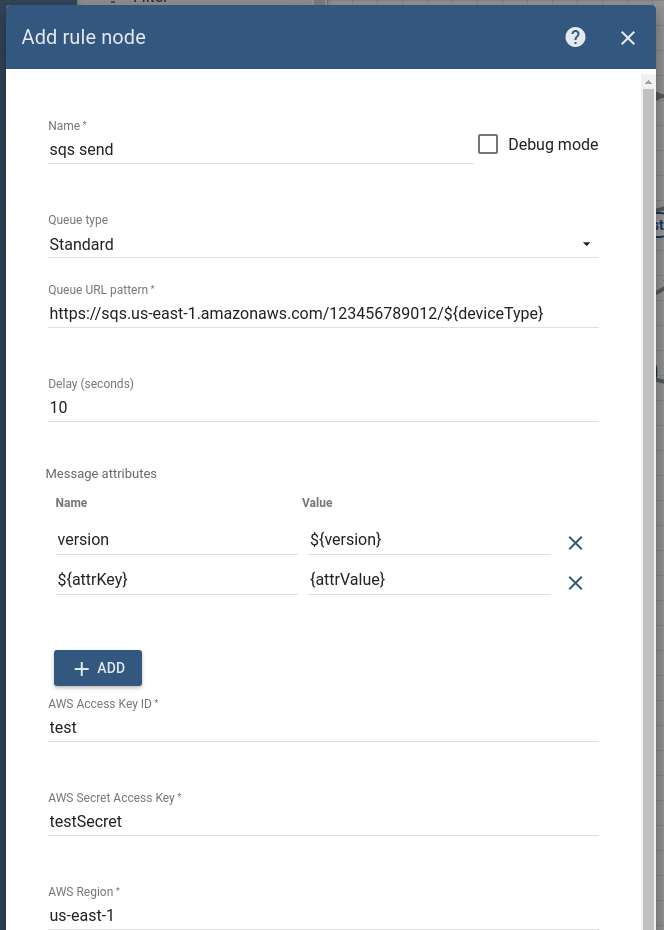Select the {attrValue} attribute value field

tap(428, 580)
